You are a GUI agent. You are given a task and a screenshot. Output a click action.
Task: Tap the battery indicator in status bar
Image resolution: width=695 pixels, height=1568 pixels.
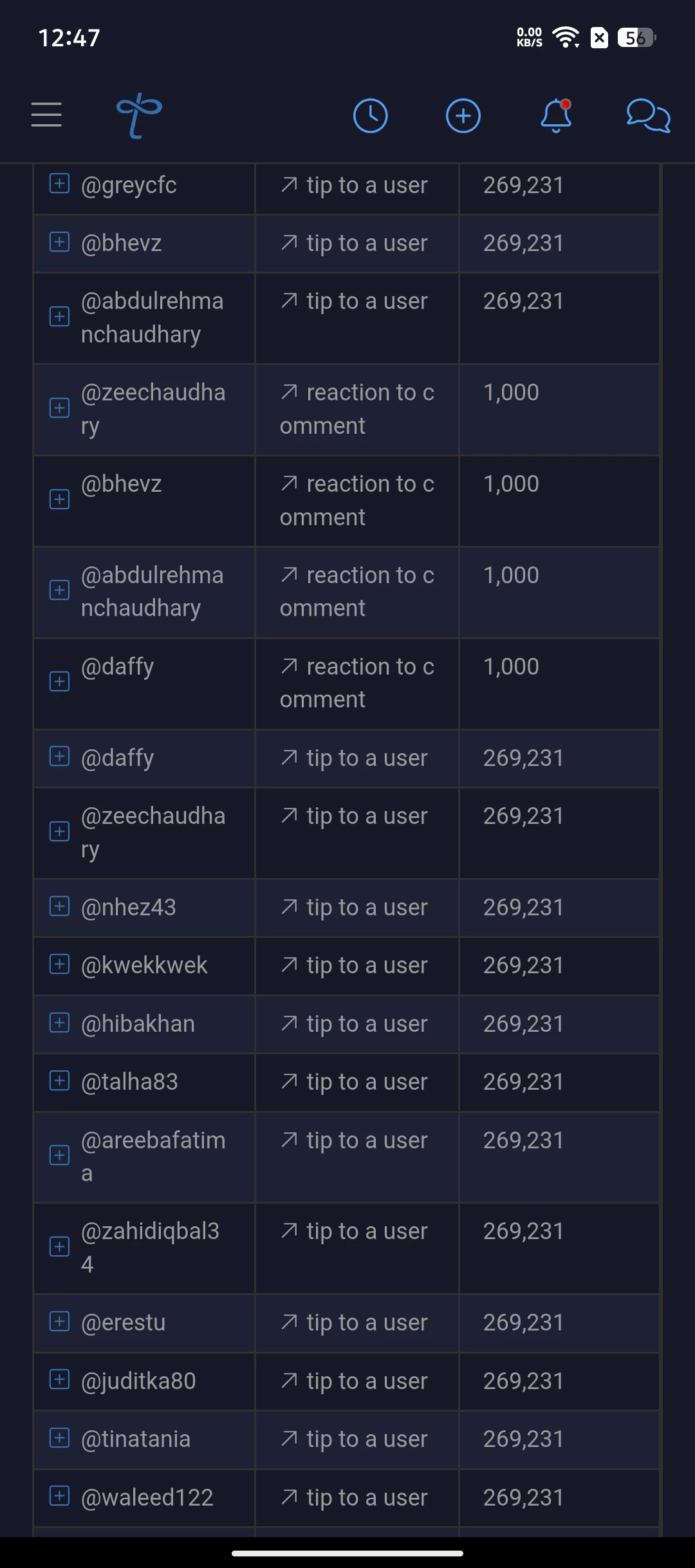point(636,38)
